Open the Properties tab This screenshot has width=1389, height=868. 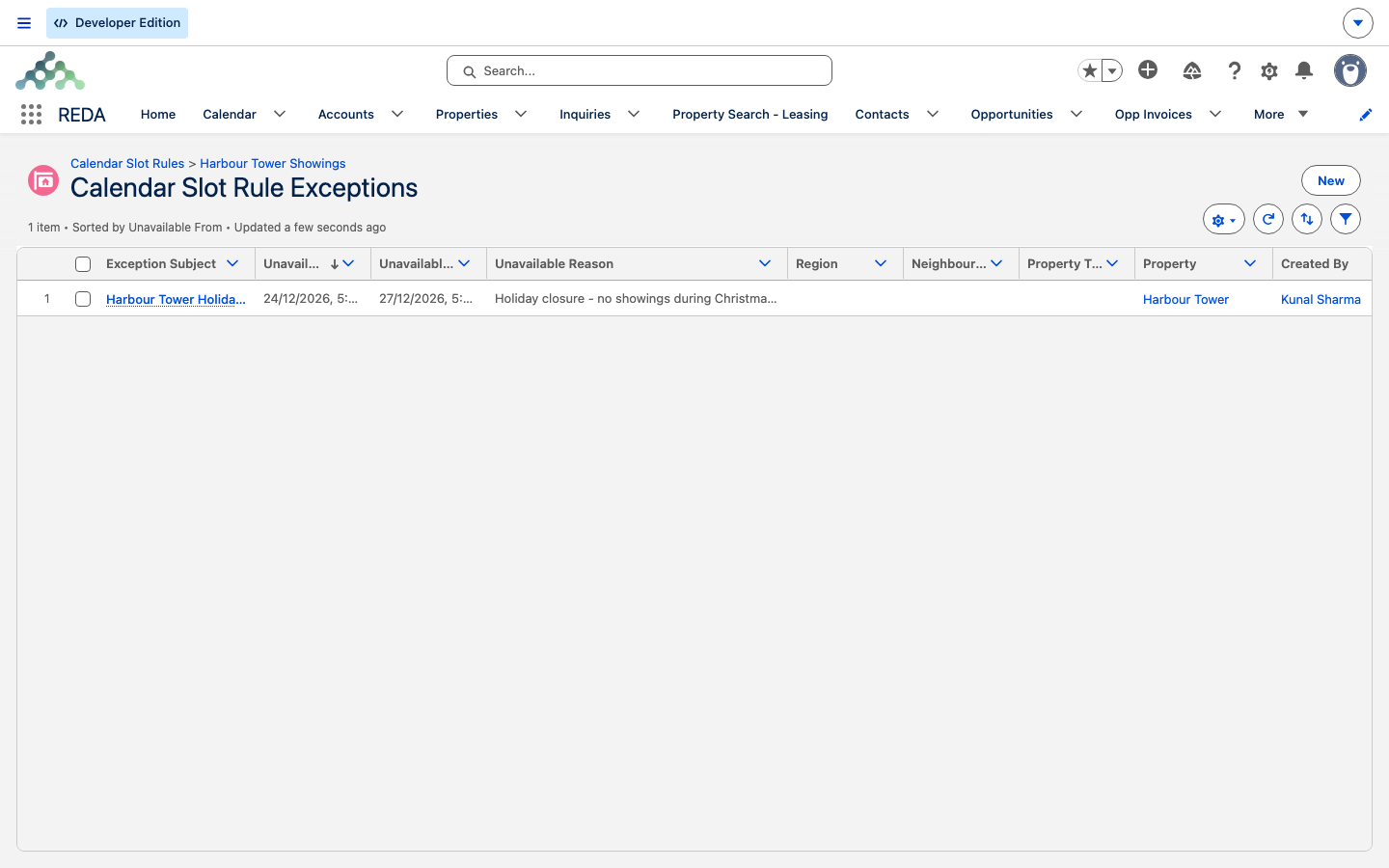pyautogui.click(x=467, y=114)
